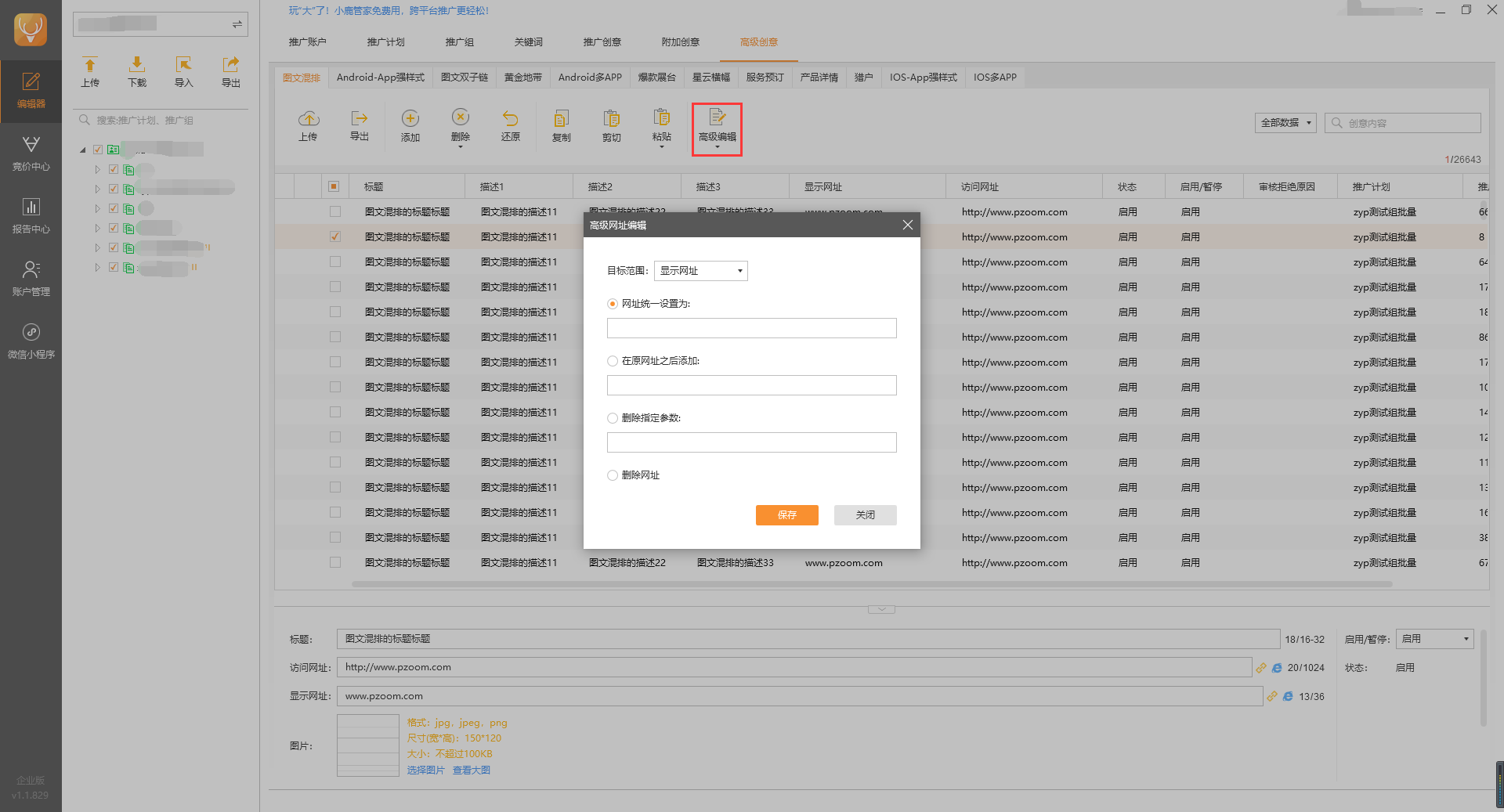Select the IOS多APP sub-tab
This screenshot has height=812, width=1504.
pyautogui.click(x=995, y=78)
